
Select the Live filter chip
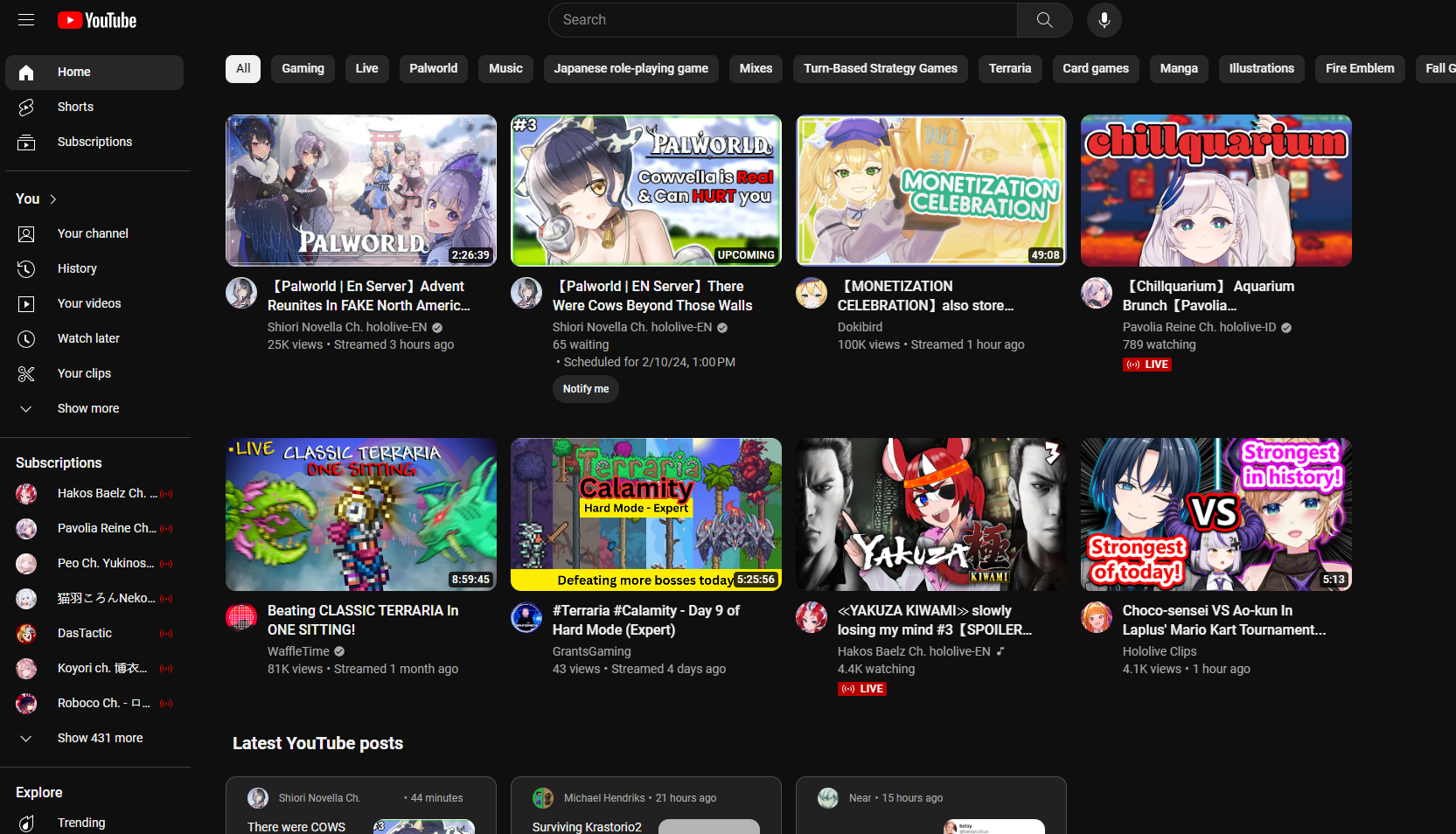[x=366, y=68]
